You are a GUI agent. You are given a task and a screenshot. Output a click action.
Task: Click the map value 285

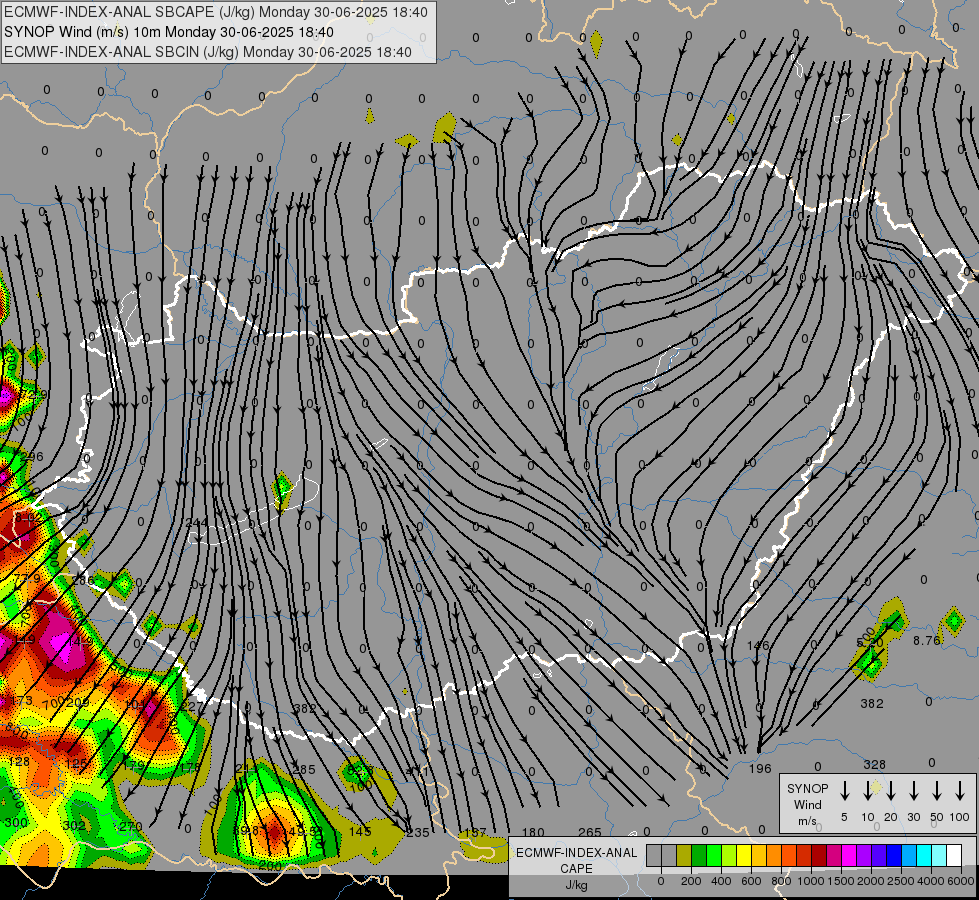304,769
